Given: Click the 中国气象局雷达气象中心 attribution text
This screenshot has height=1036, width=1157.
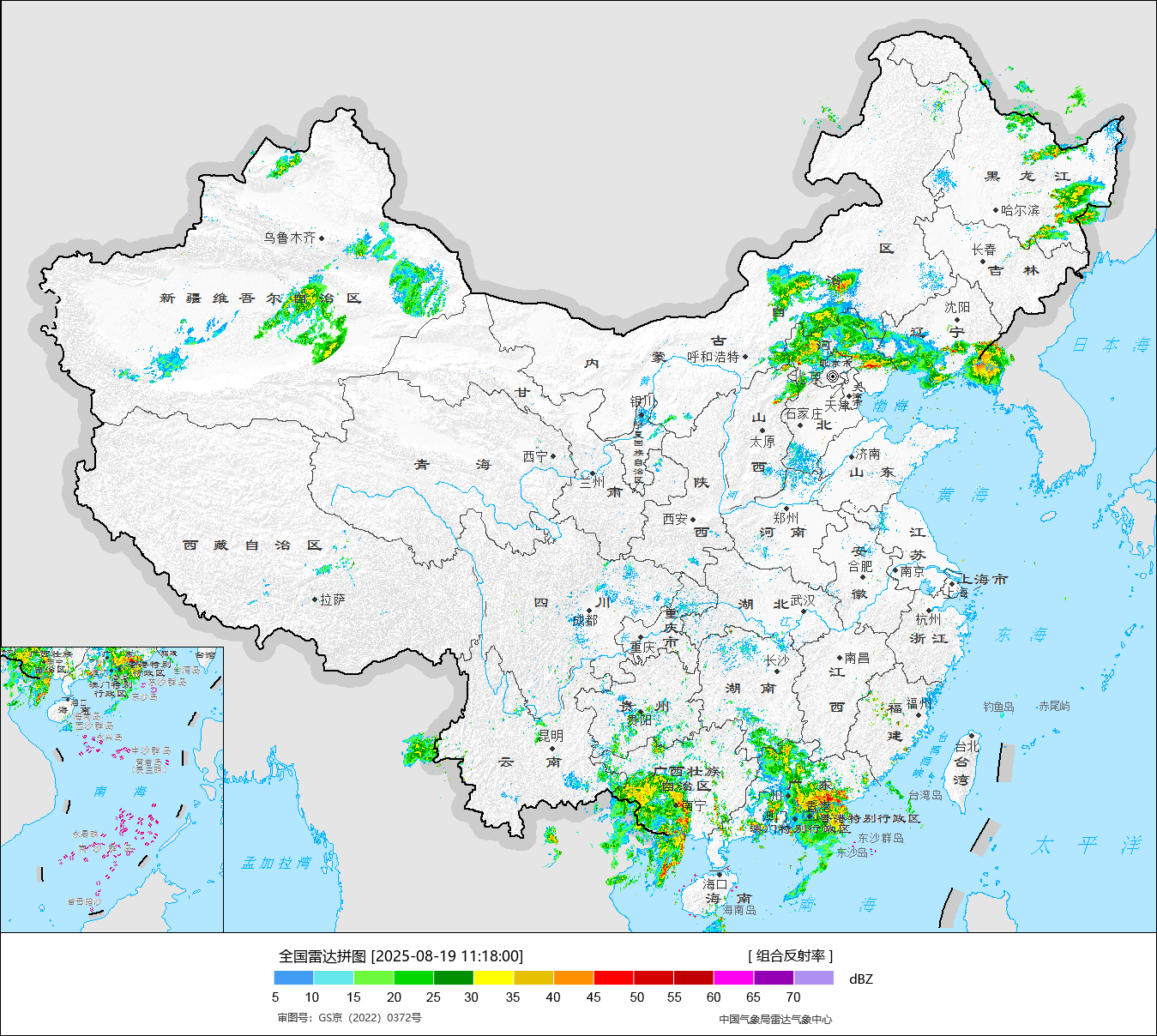Looking at the screenshot, I should tap(775, 1019).
